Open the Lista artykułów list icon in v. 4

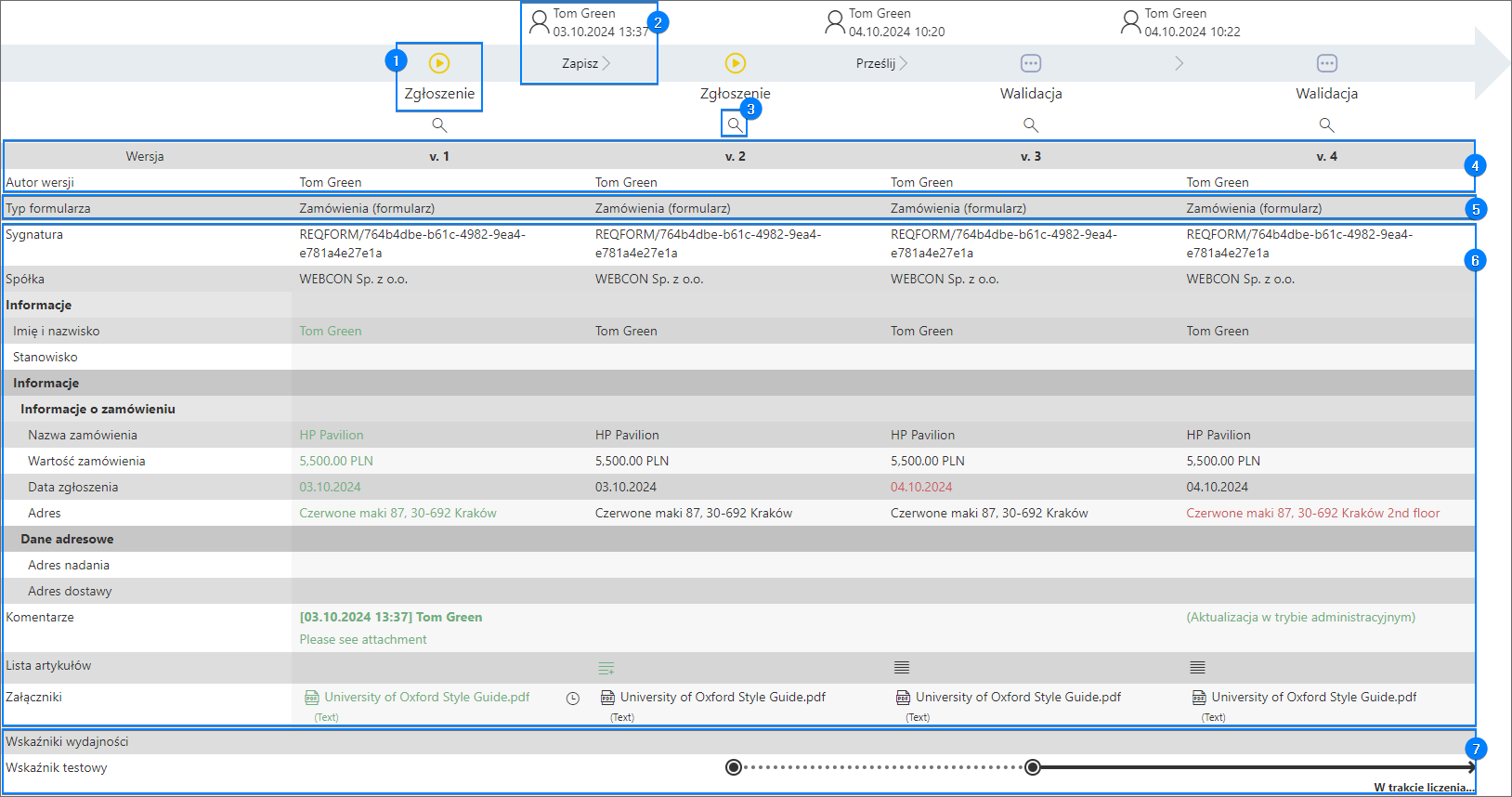(x=1198, y=667)
